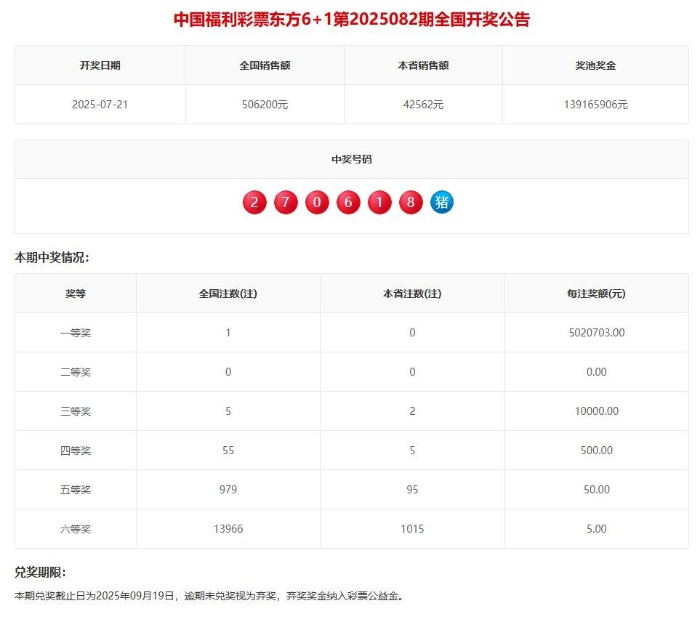
Task: Click the 中奖号码 section header
Action: 352,159
